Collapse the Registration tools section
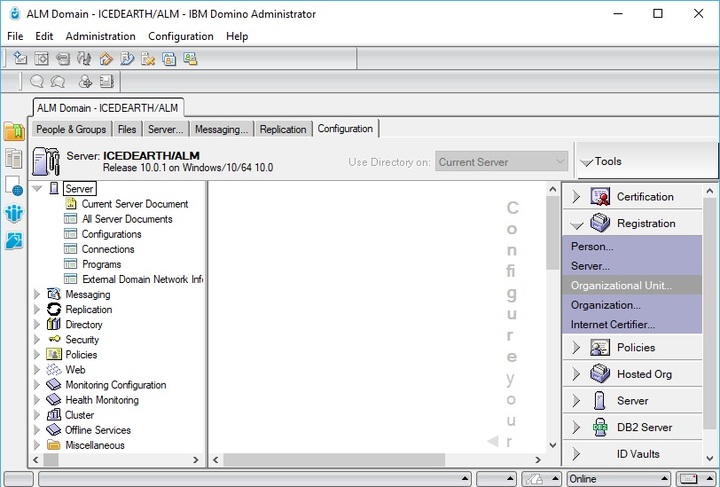The height and width of the screenshot is (487, 720). 576,225
